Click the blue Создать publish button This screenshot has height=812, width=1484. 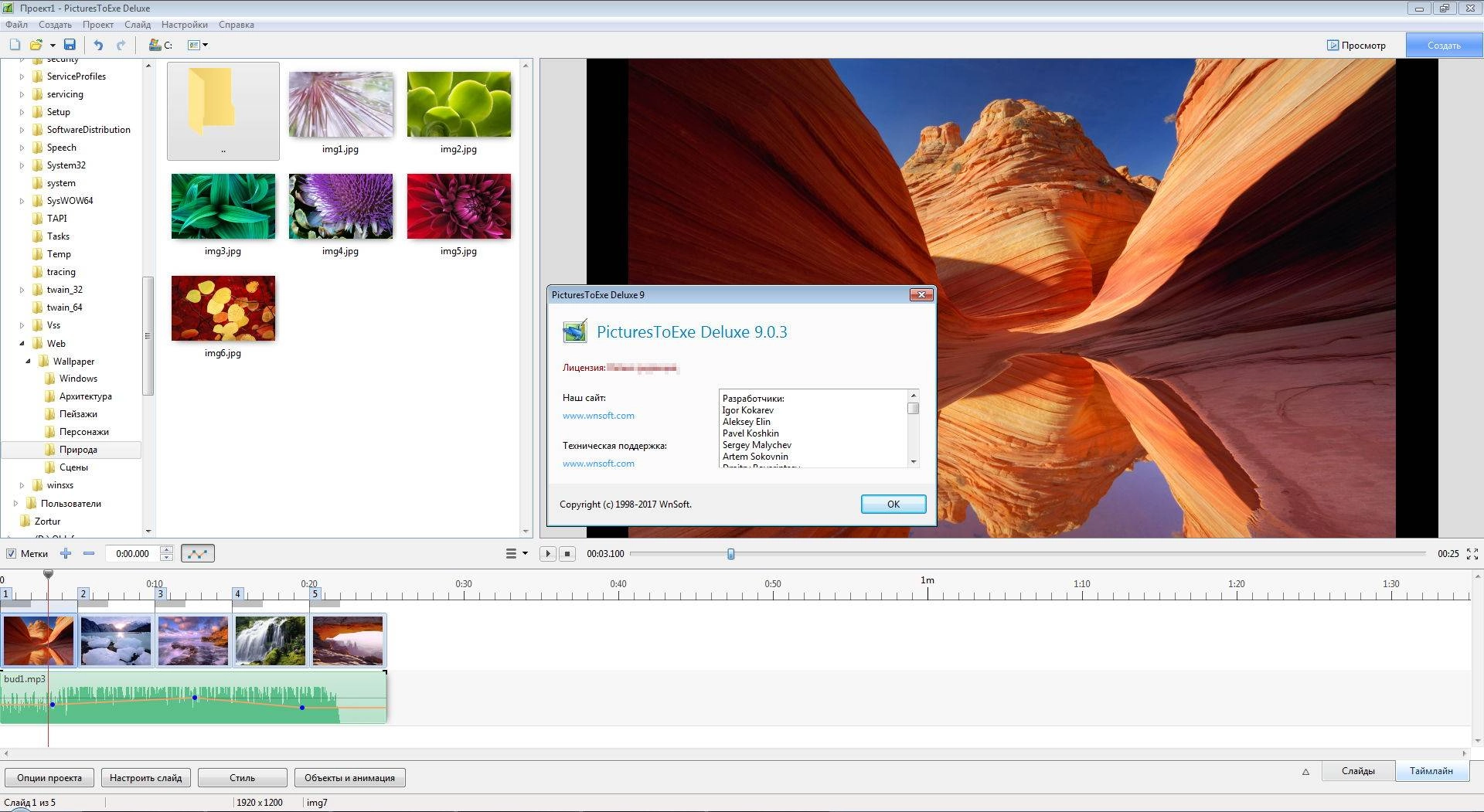tap(1444, 45)
